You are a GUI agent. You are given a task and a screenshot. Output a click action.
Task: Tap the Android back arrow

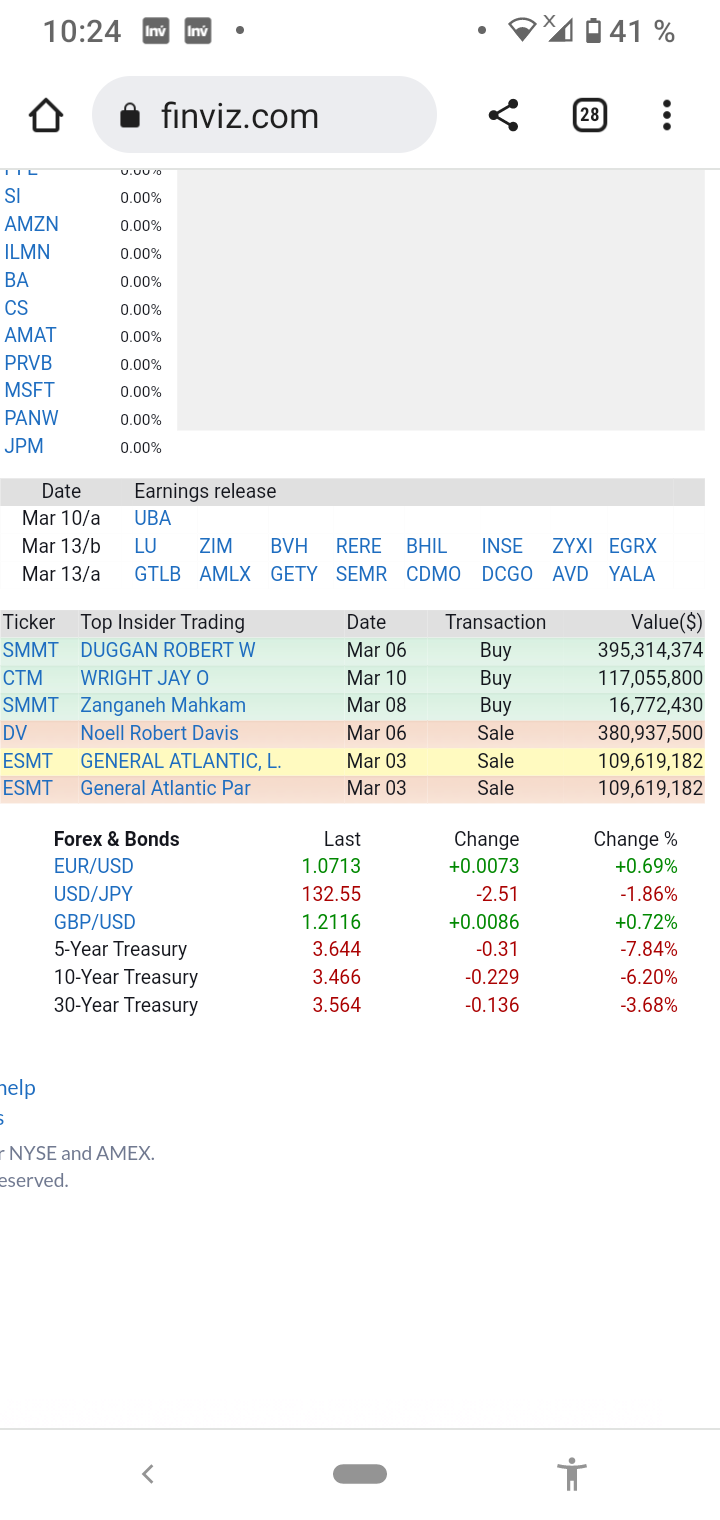(148, 1474)
